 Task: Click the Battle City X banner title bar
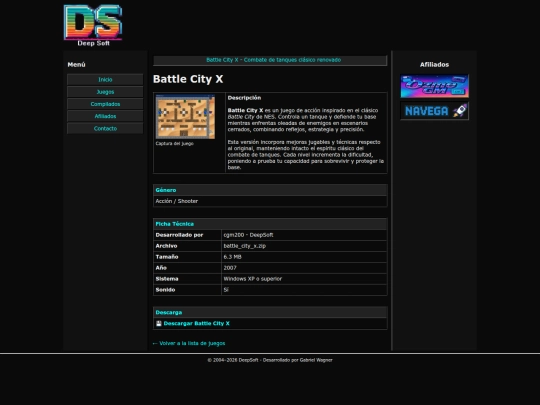pyautogui.click(x=270, y=60)
